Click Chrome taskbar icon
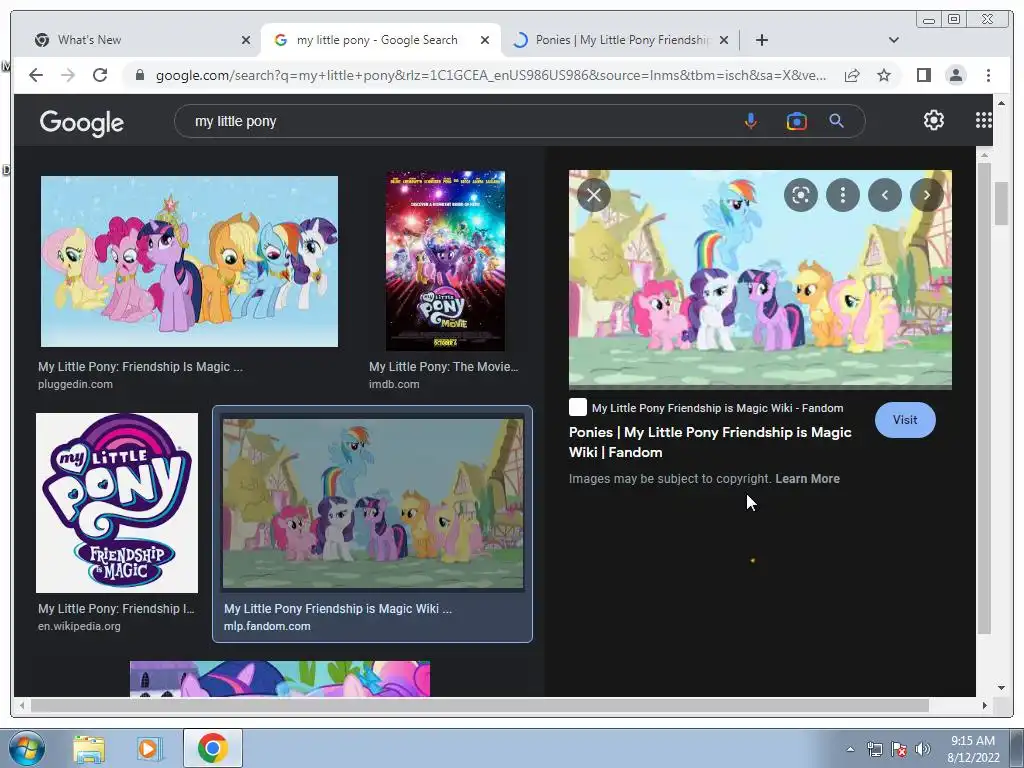Screen dimensions: 1024x768 pyautogui.click(x=213, y=748)
